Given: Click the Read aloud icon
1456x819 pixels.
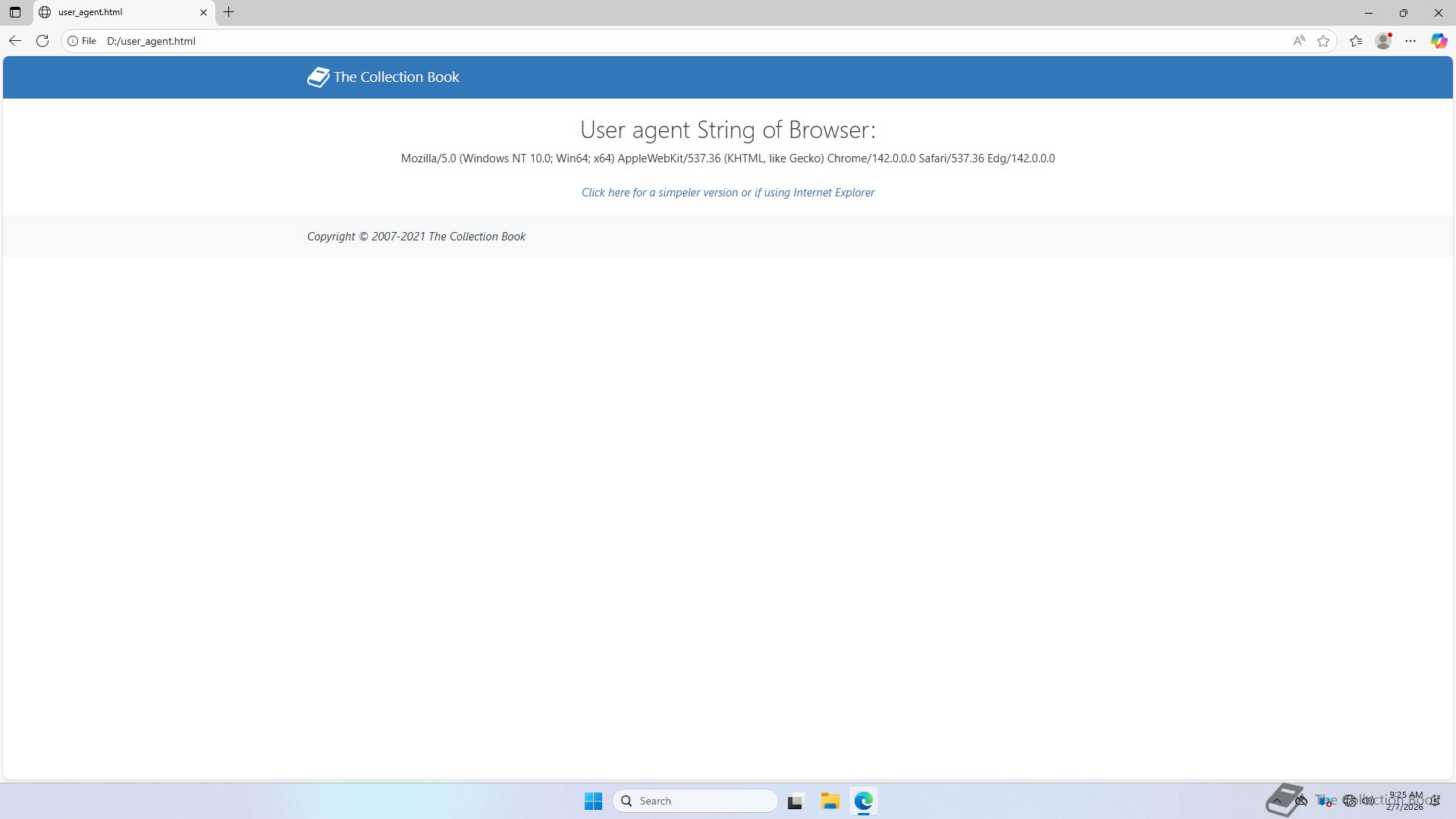Looking at the screenshot, I should [x=1299, y=41].
